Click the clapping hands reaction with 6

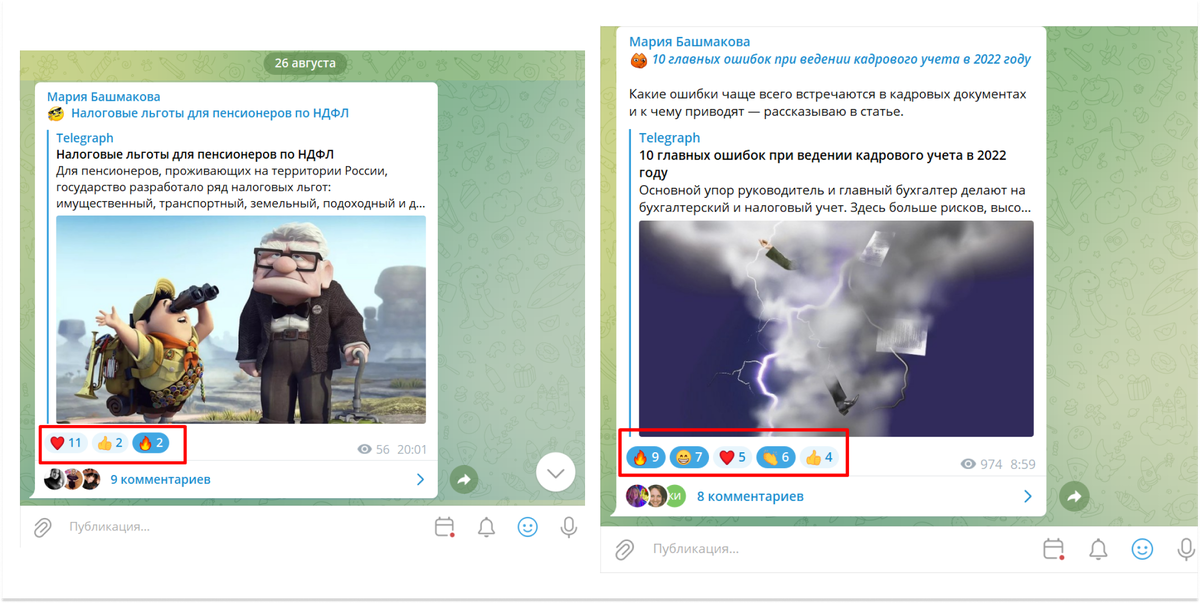pyautogui.click(x=775, y=457)
